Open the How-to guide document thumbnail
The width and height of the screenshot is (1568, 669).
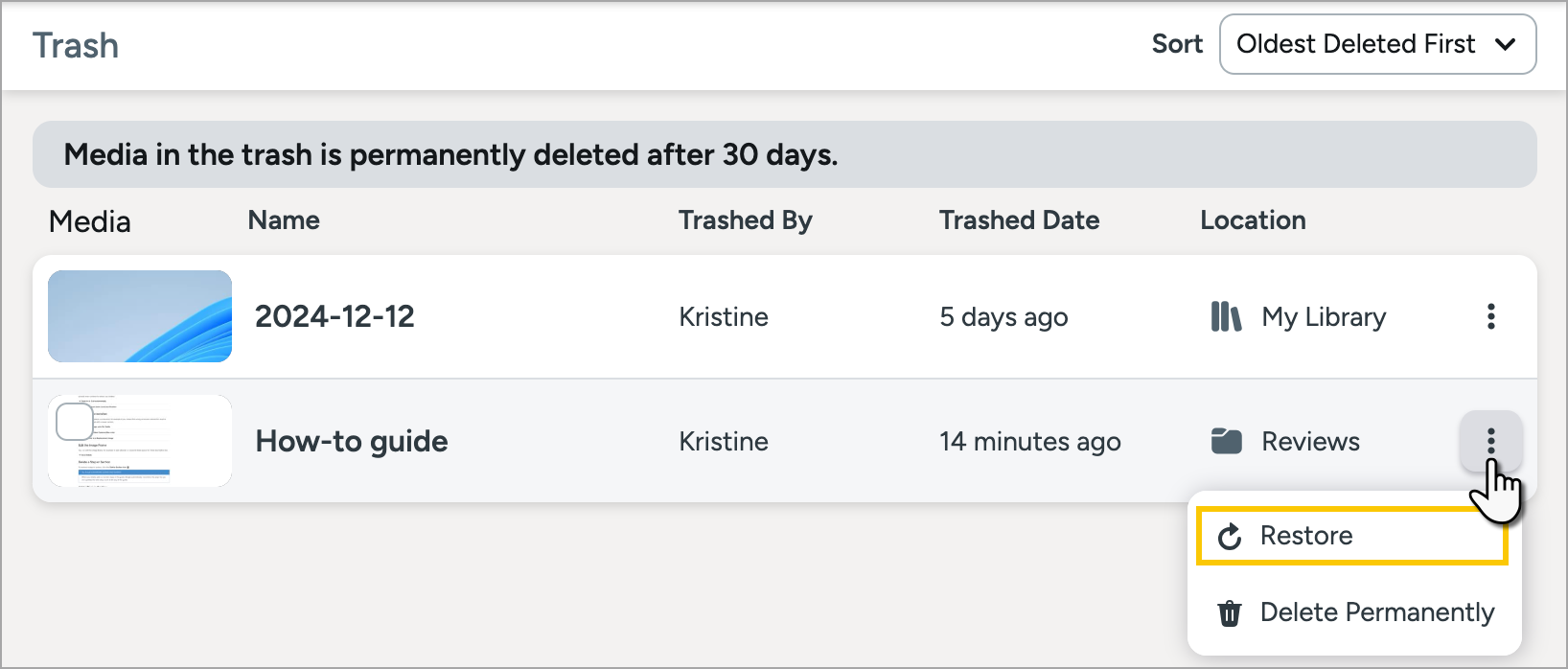tap(140, 441)
